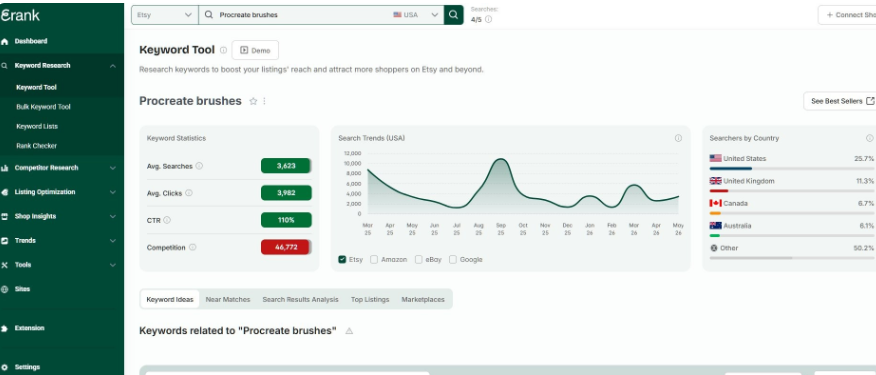Click the Competitor Research chart icon
The height and width of the screenshot is (375, 876).
tap(5, 168)
